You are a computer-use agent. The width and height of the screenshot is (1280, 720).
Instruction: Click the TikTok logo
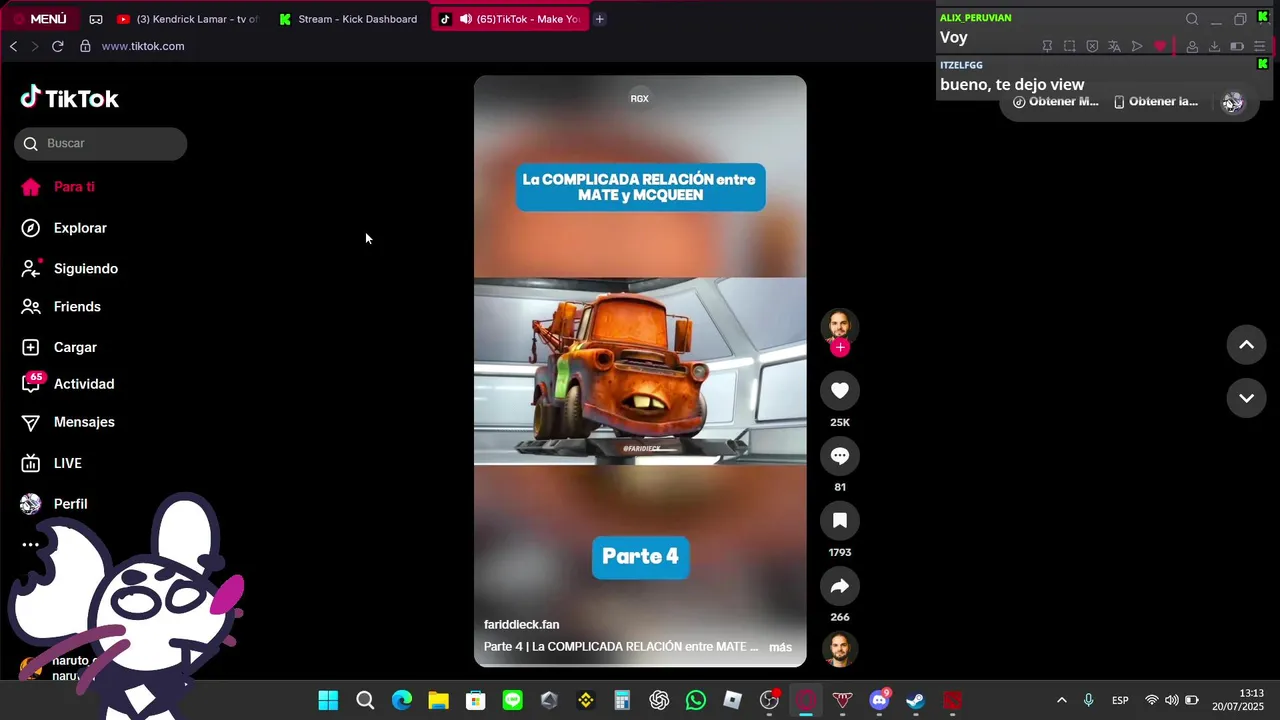(70, 98)
